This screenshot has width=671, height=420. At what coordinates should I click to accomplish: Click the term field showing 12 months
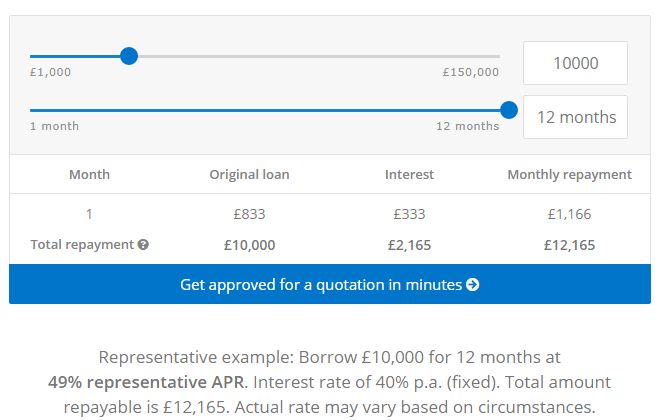point(575,117)
